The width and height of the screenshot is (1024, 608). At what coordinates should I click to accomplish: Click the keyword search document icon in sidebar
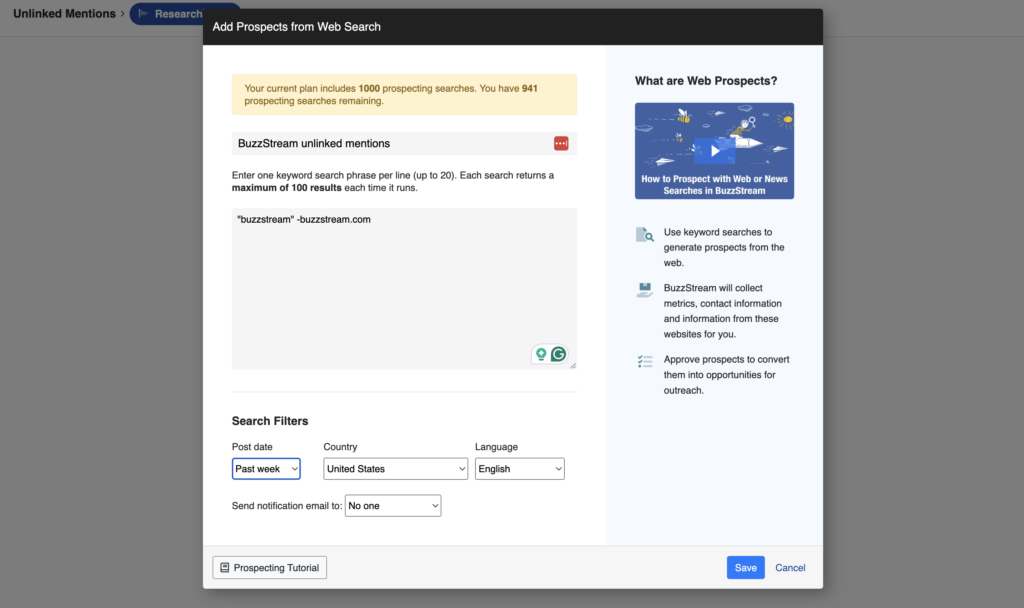pyautogui.click(x=645, y=233)
